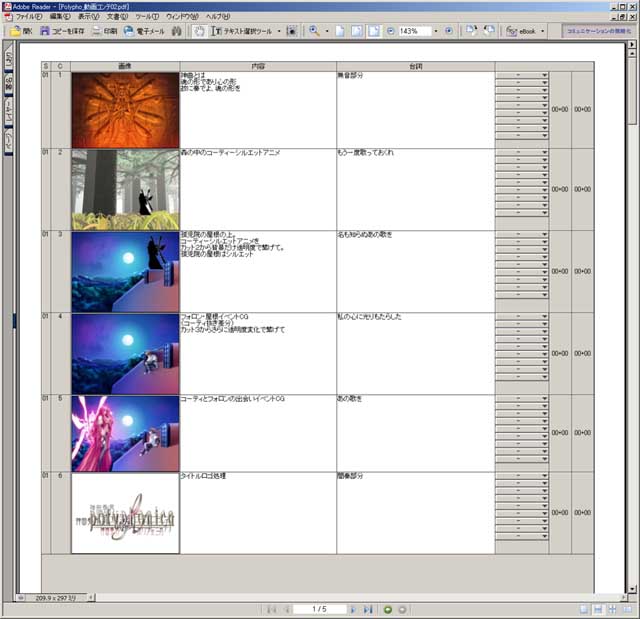The height and width of the screenshot is (619, 640).
Task: Switch to Facing pages layout
Action: 627,610
